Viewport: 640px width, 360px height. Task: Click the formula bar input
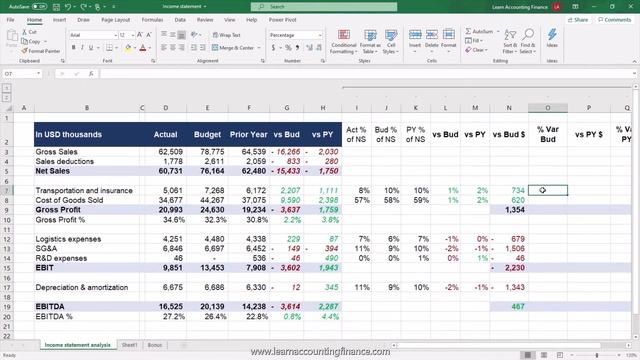[365, 74]
